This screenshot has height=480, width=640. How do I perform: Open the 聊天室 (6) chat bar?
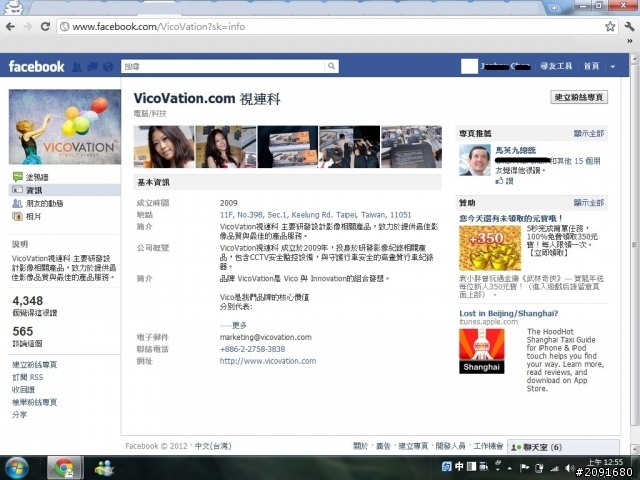tap(563, 447)
